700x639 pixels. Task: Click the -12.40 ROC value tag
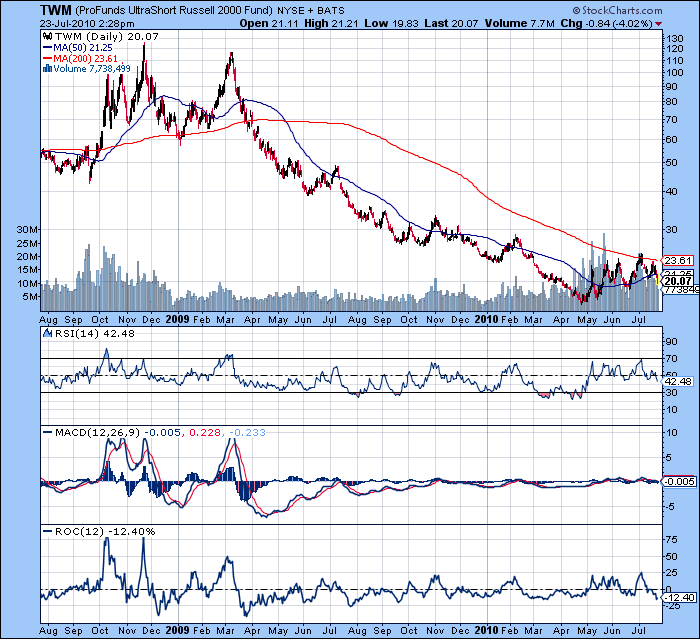point(678,597)
